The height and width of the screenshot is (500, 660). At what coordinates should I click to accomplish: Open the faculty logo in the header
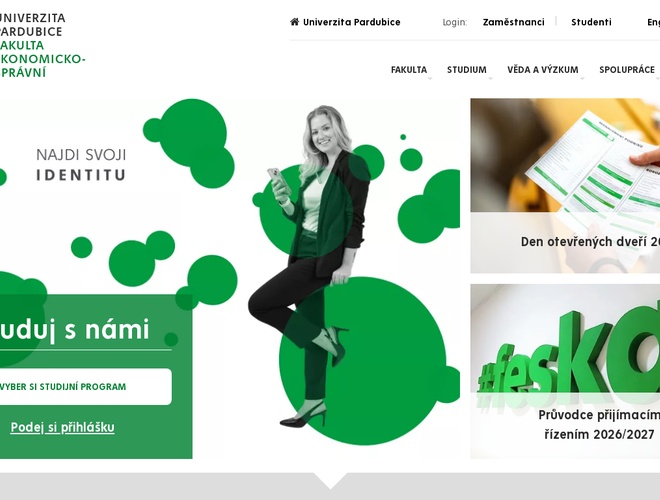(42, 45)
